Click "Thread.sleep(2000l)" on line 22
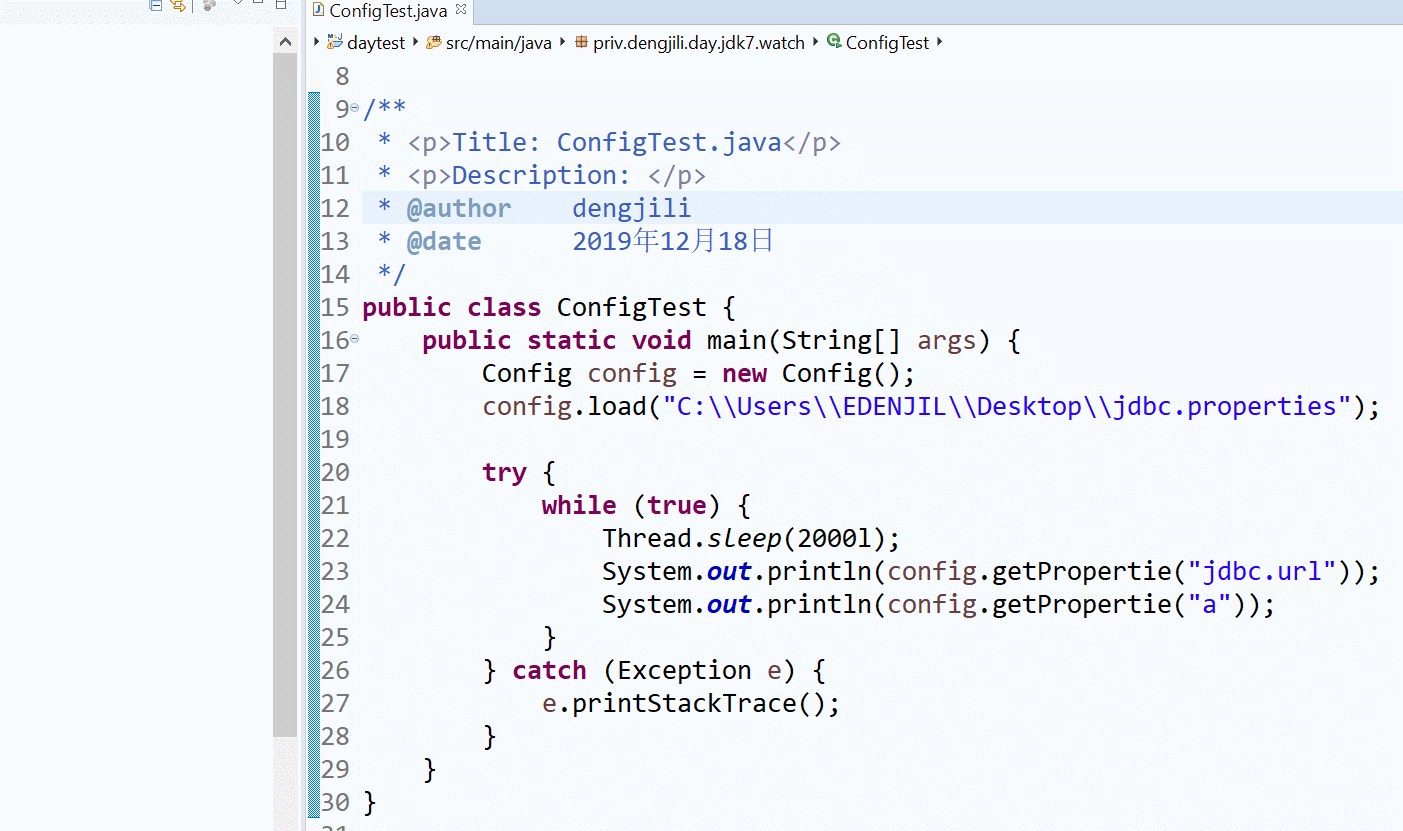 tap(744, 538)
